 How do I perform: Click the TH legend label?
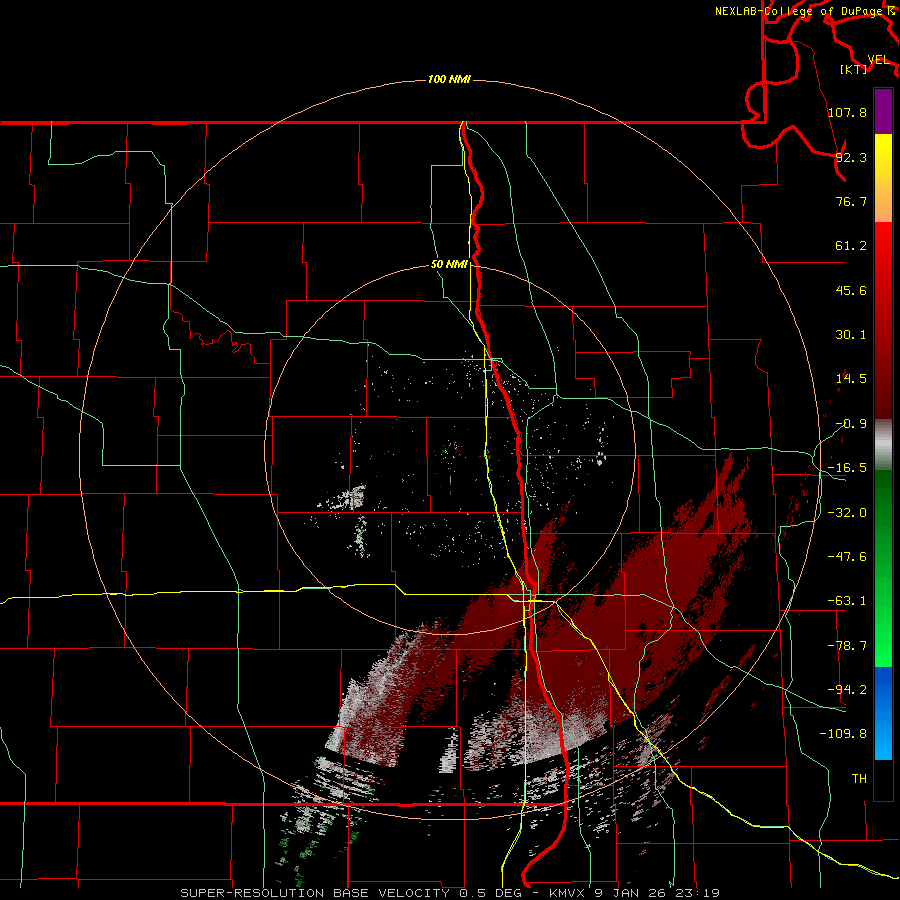point(859,779)
